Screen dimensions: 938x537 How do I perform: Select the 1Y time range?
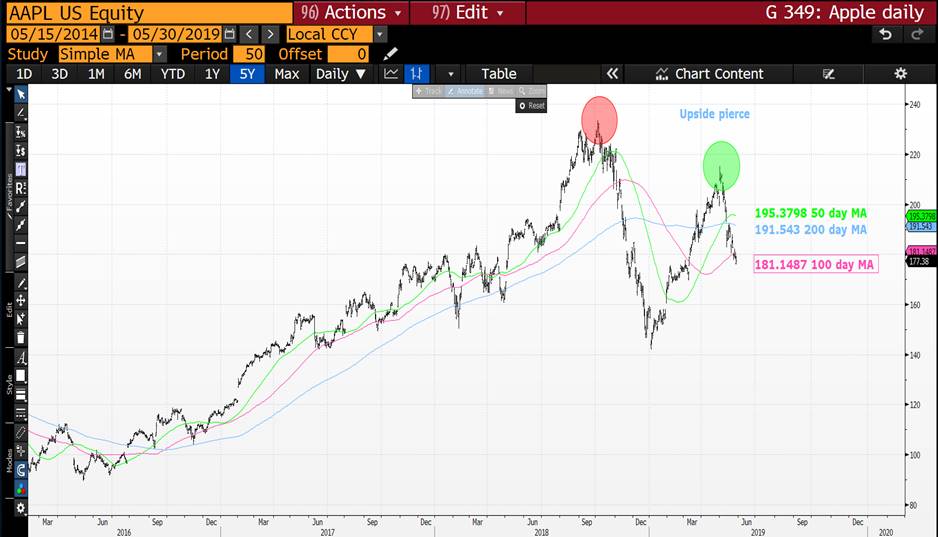coord(212,74)
